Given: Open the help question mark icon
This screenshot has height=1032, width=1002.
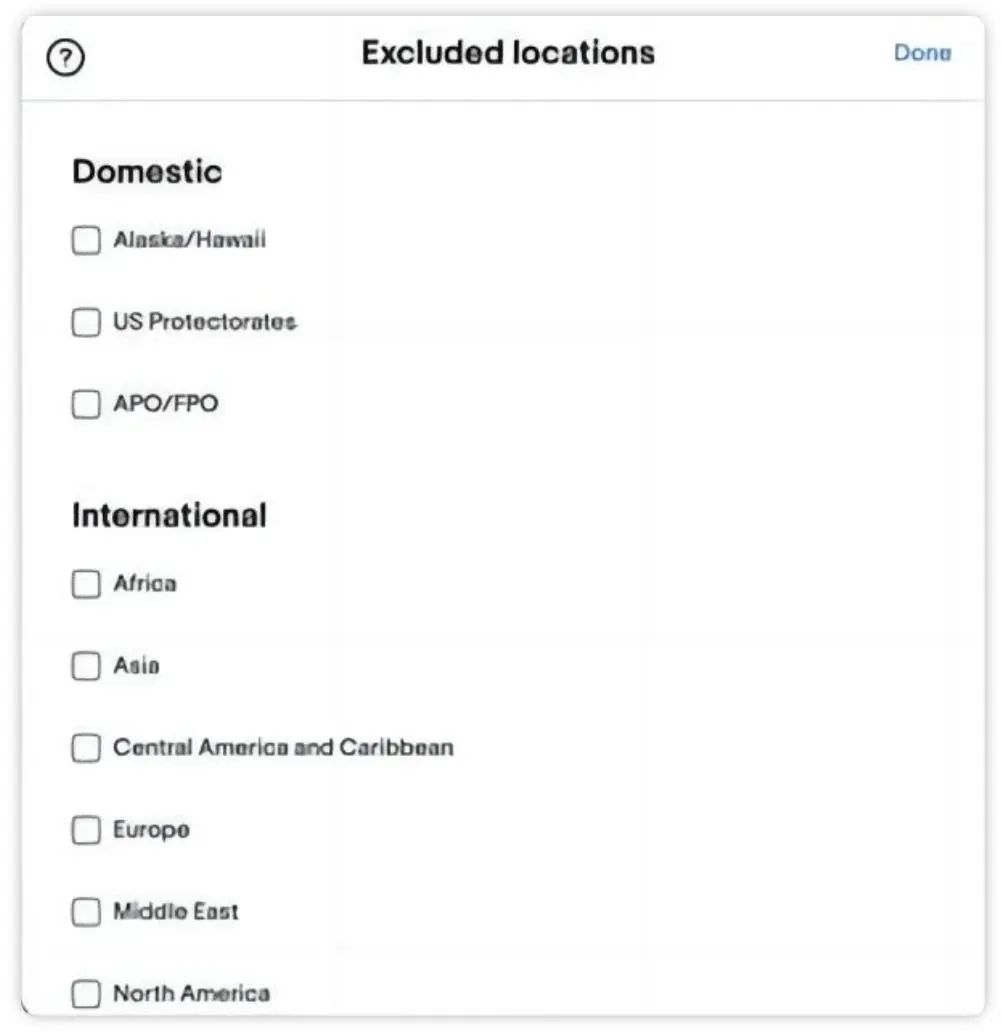Looking at the screenshot, I should click(x=65, y=58).
